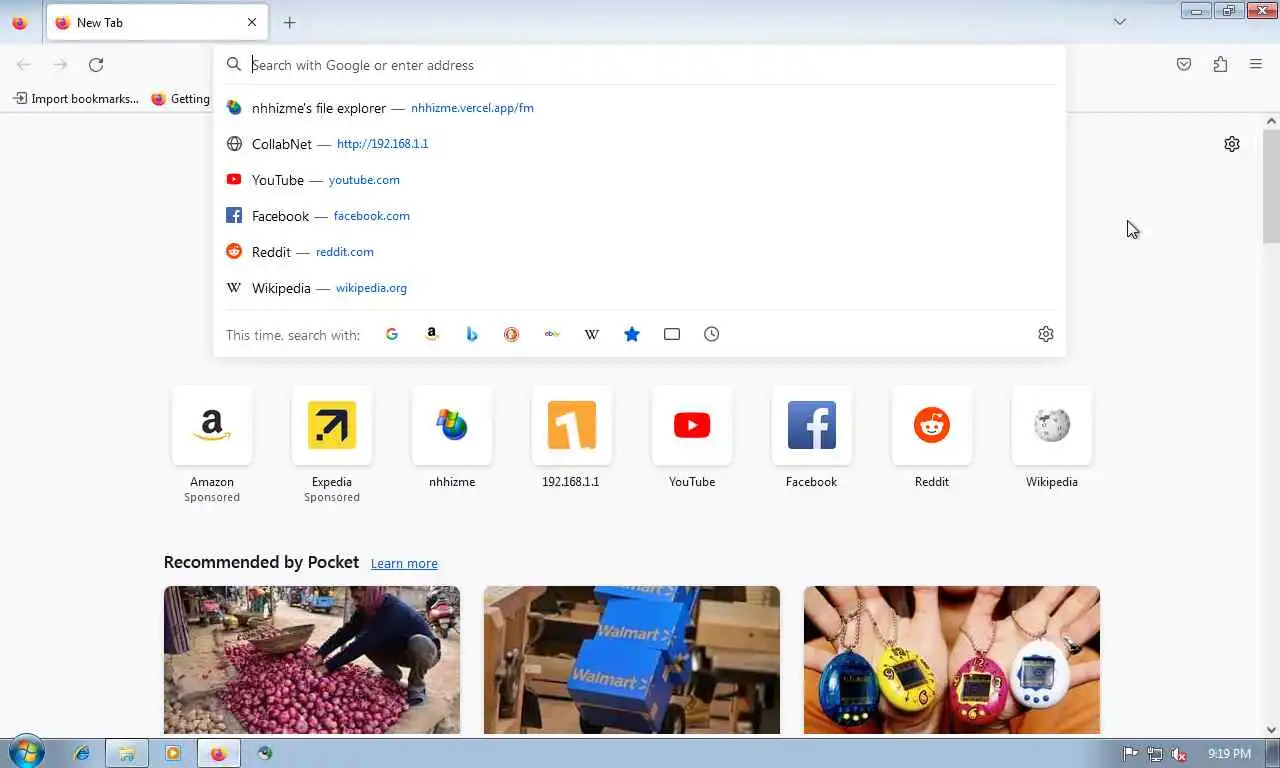Click Import bookmarks toolbar button
This screenshot has height=768, width=1280.
tap(75, 98)
